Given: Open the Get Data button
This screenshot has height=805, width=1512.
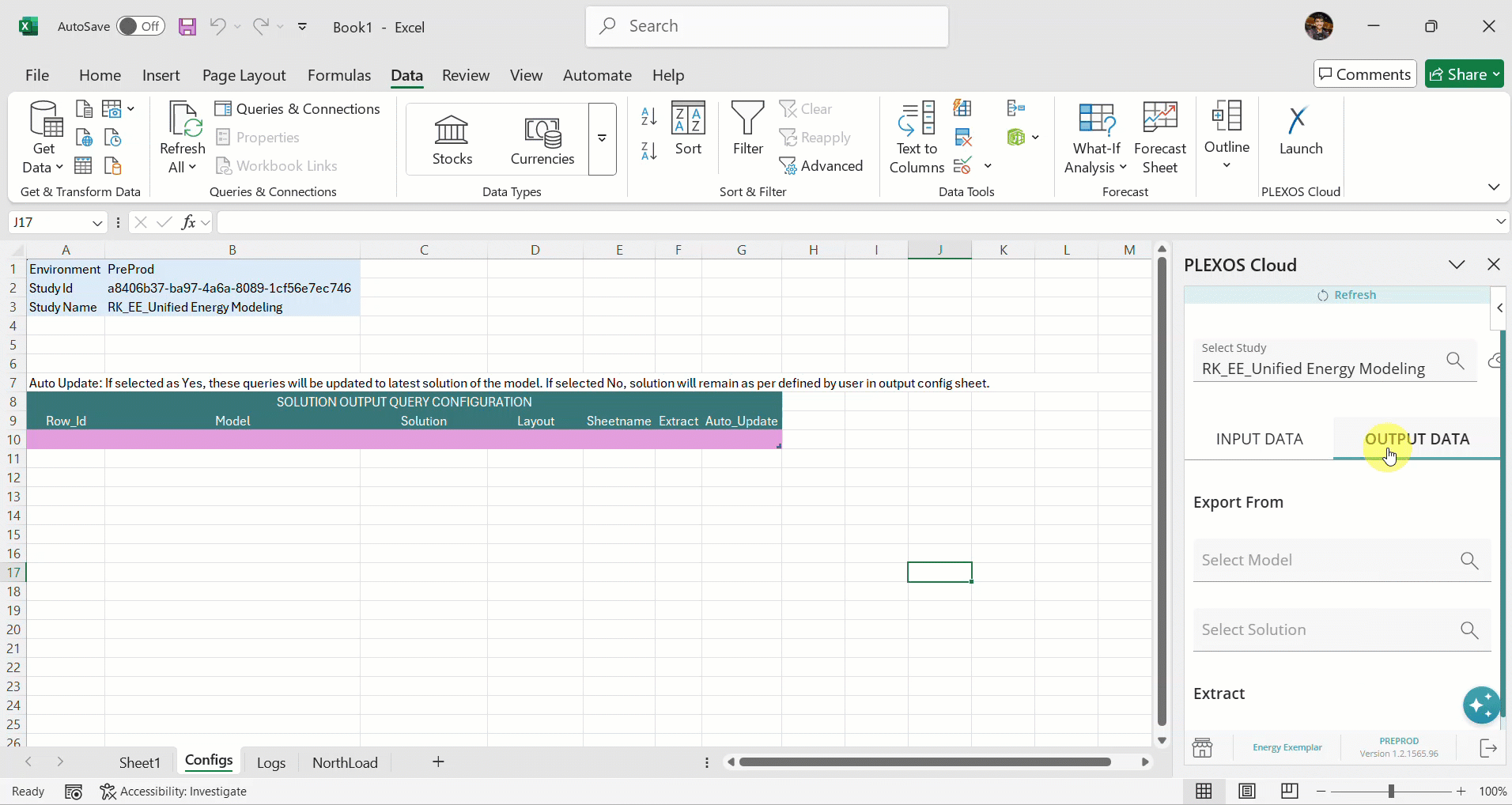Looking at the screenshot, I should [x=43, y=138].
